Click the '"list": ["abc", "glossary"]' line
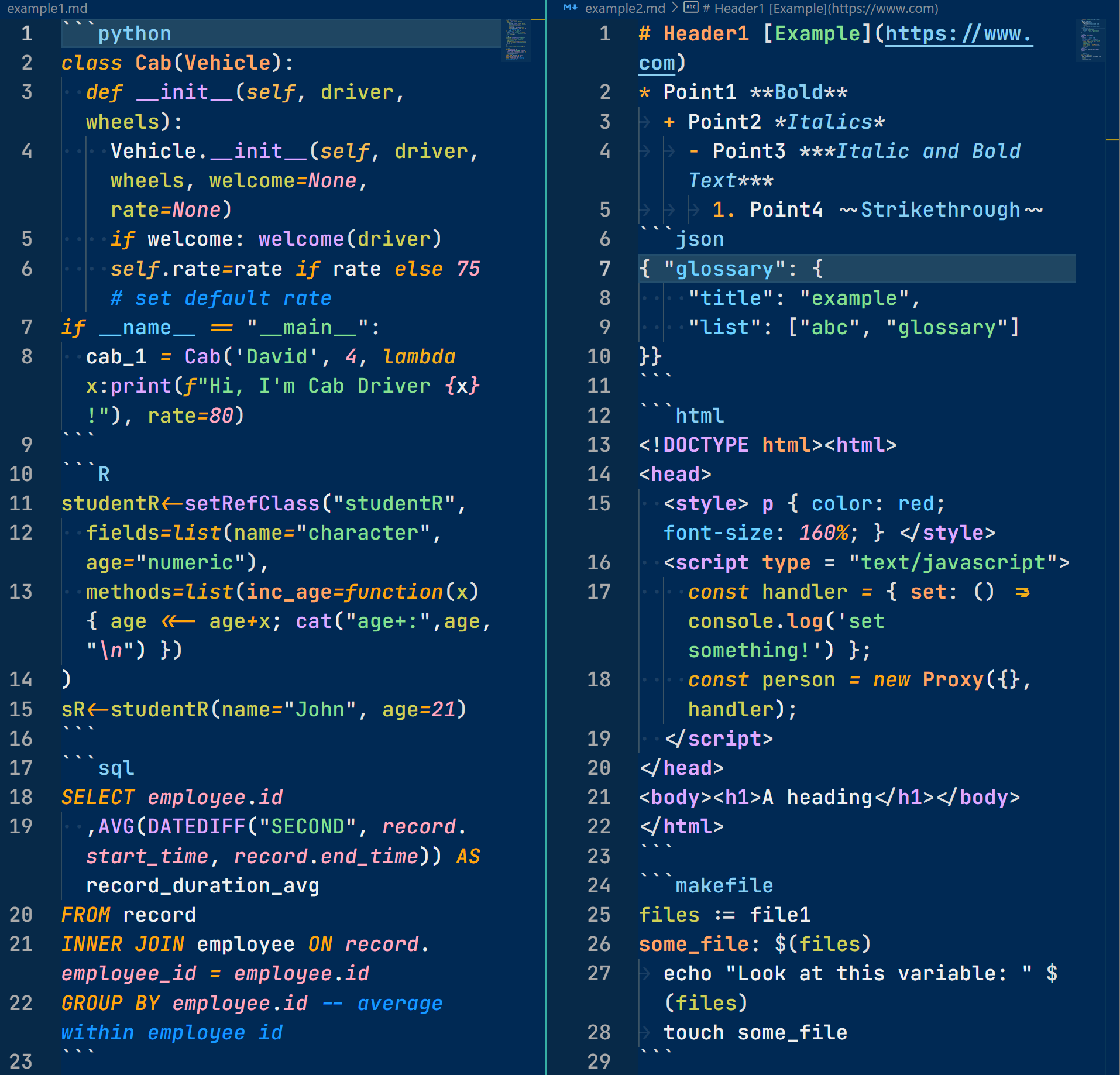 click(x=854, y=327)
